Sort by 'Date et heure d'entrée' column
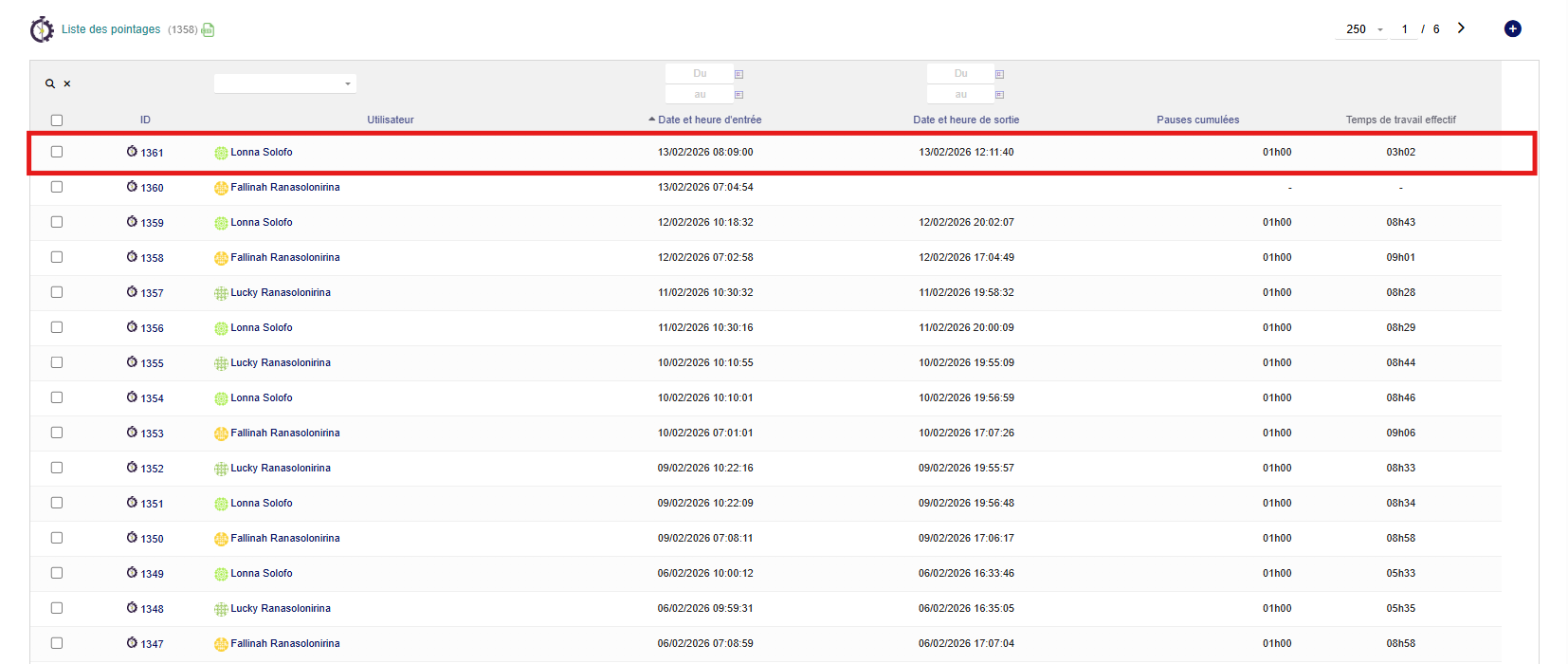This screenshot has width=1568, height=664. coord(709,120)
